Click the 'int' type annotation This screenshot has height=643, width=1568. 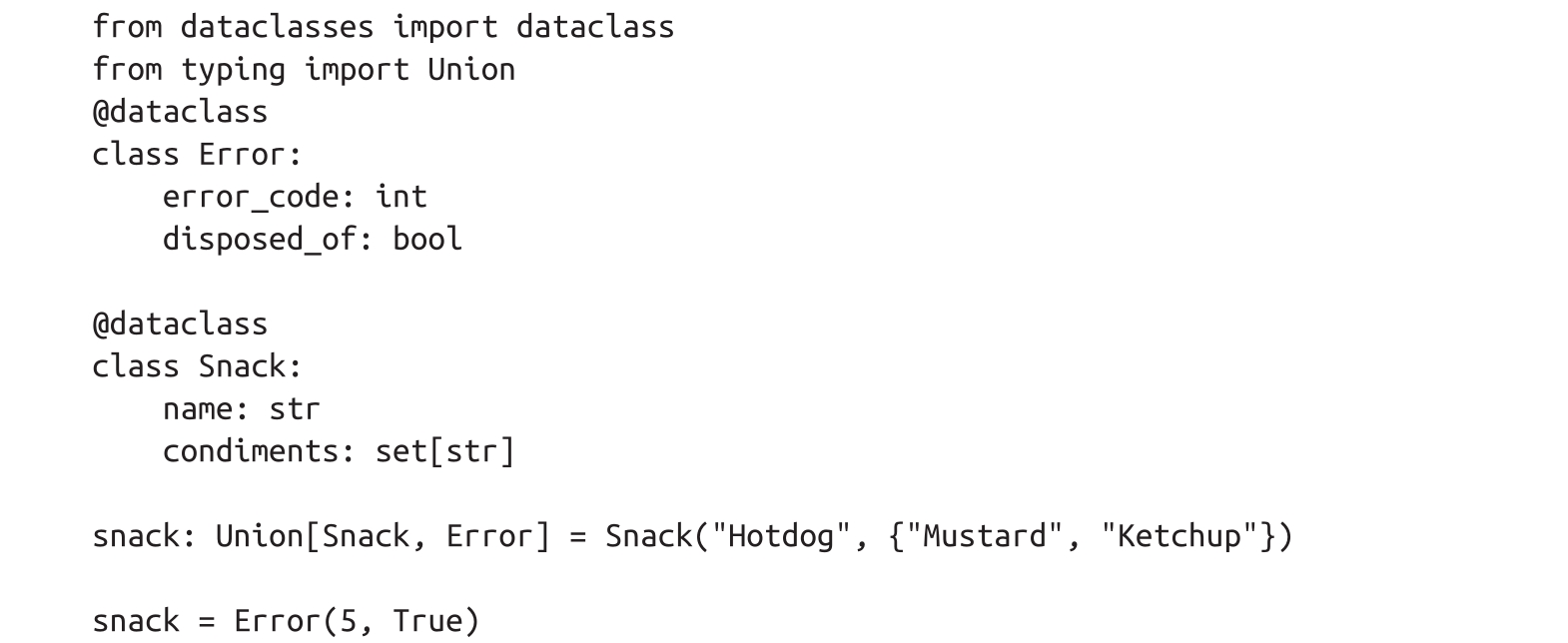tap(401, 197)
